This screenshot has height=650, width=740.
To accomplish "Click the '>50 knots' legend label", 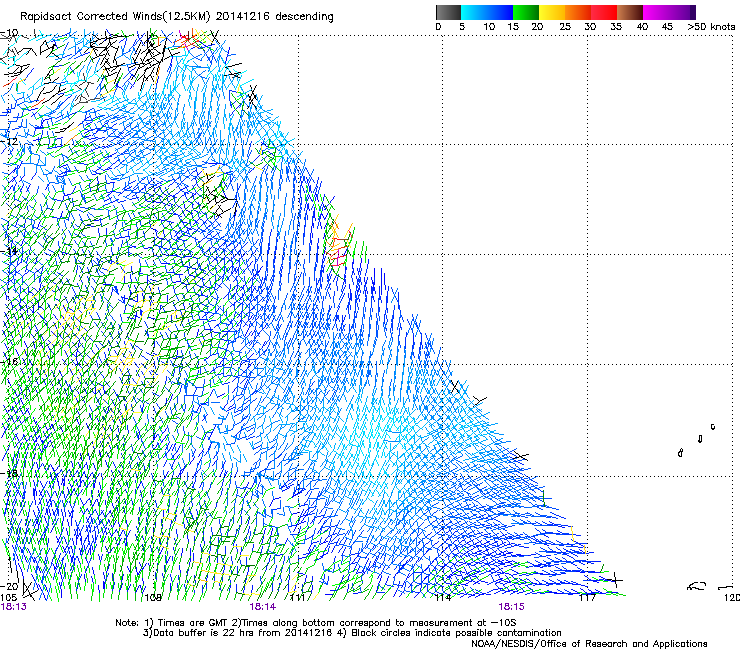I will click(x=711, y=27).
